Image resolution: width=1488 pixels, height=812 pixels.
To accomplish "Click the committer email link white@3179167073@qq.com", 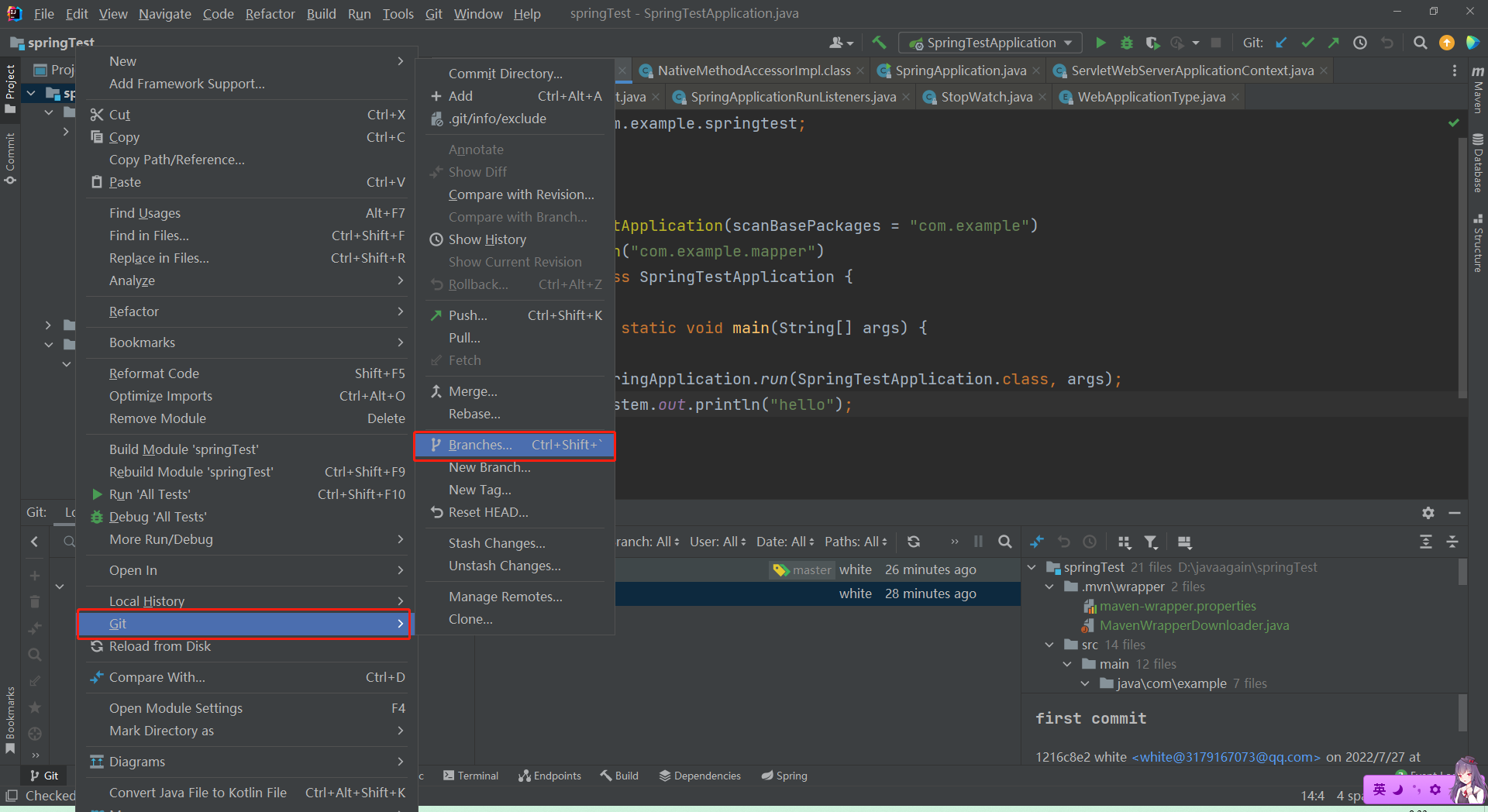I will click(x=1226, y=757).
